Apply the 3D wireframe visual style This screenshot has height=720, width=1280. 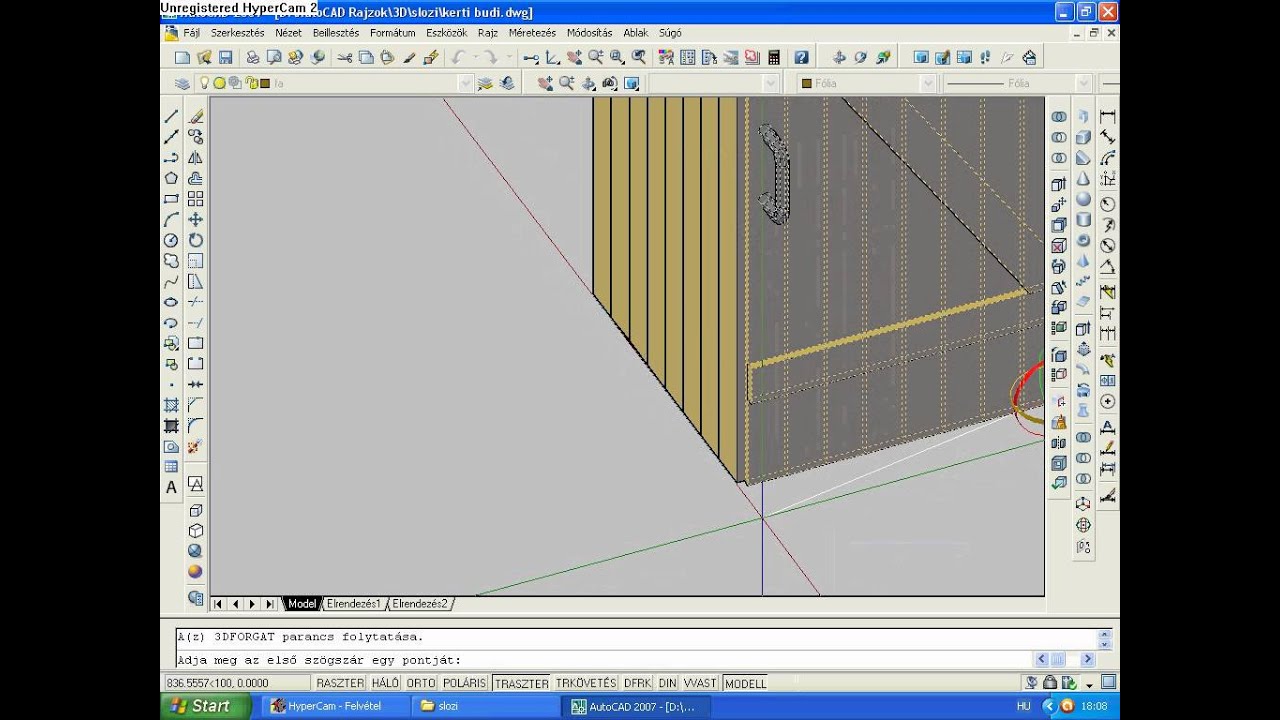click(x=196, y=510)
